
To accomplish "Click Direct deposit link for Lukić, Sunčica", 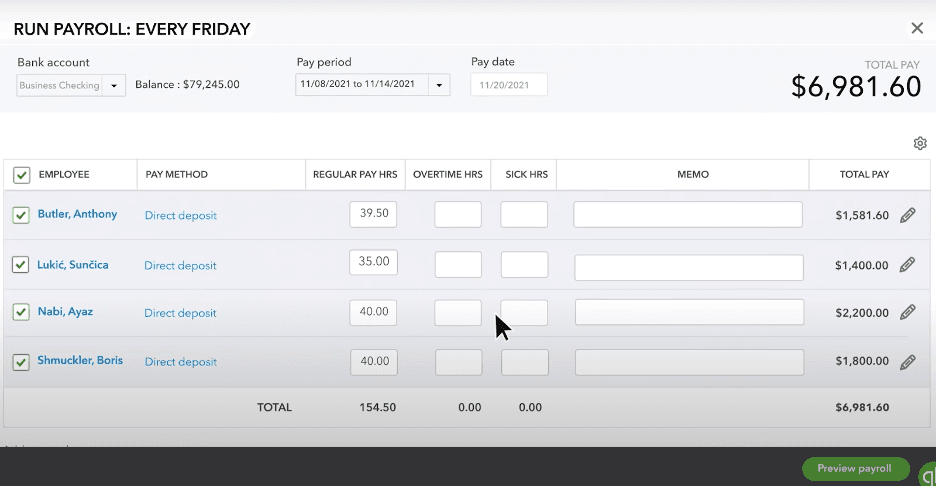I will [180, 266].
